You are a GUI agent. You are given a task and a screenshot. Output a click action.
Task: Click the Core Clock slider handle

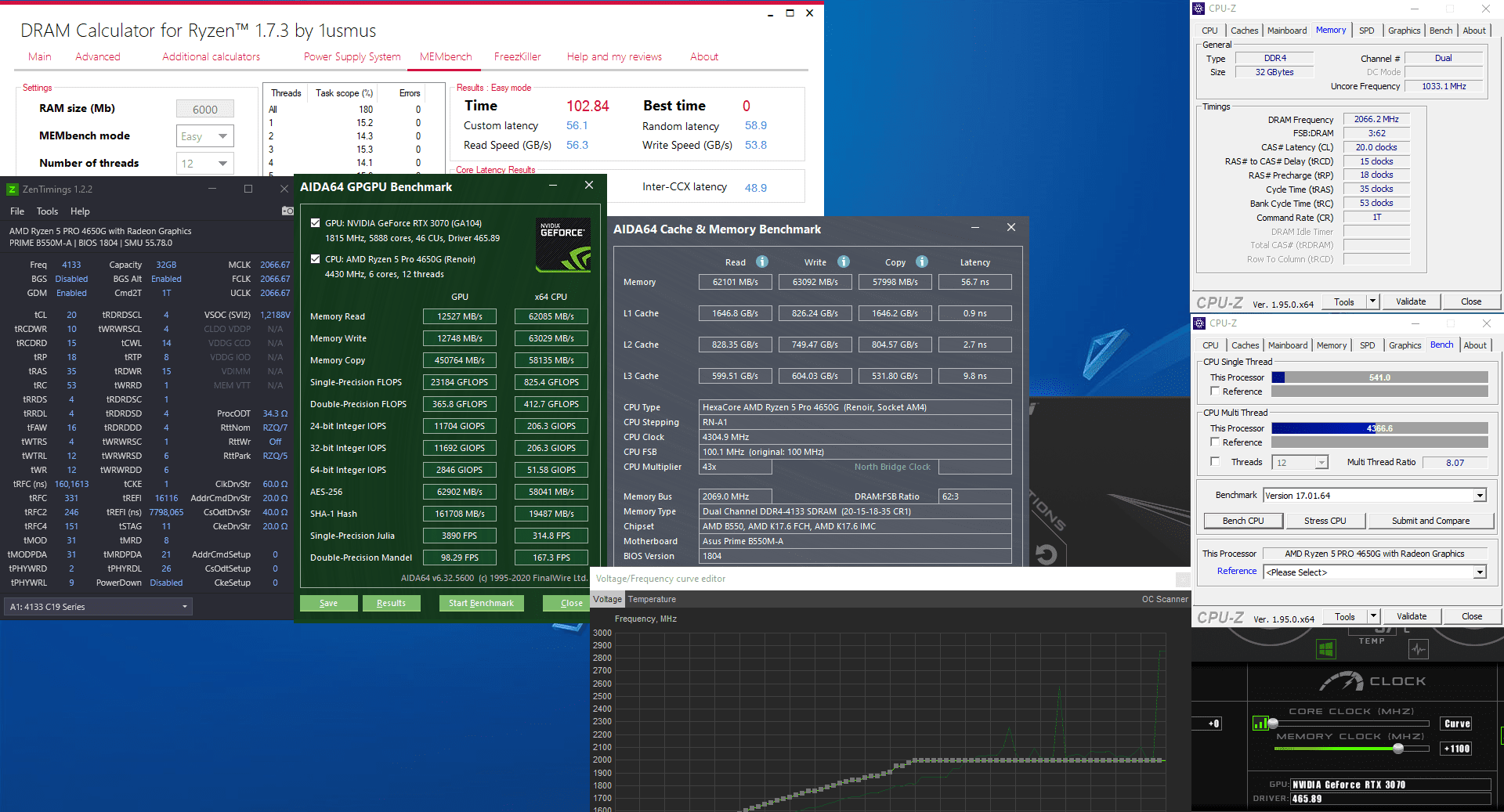point(1273,724)
